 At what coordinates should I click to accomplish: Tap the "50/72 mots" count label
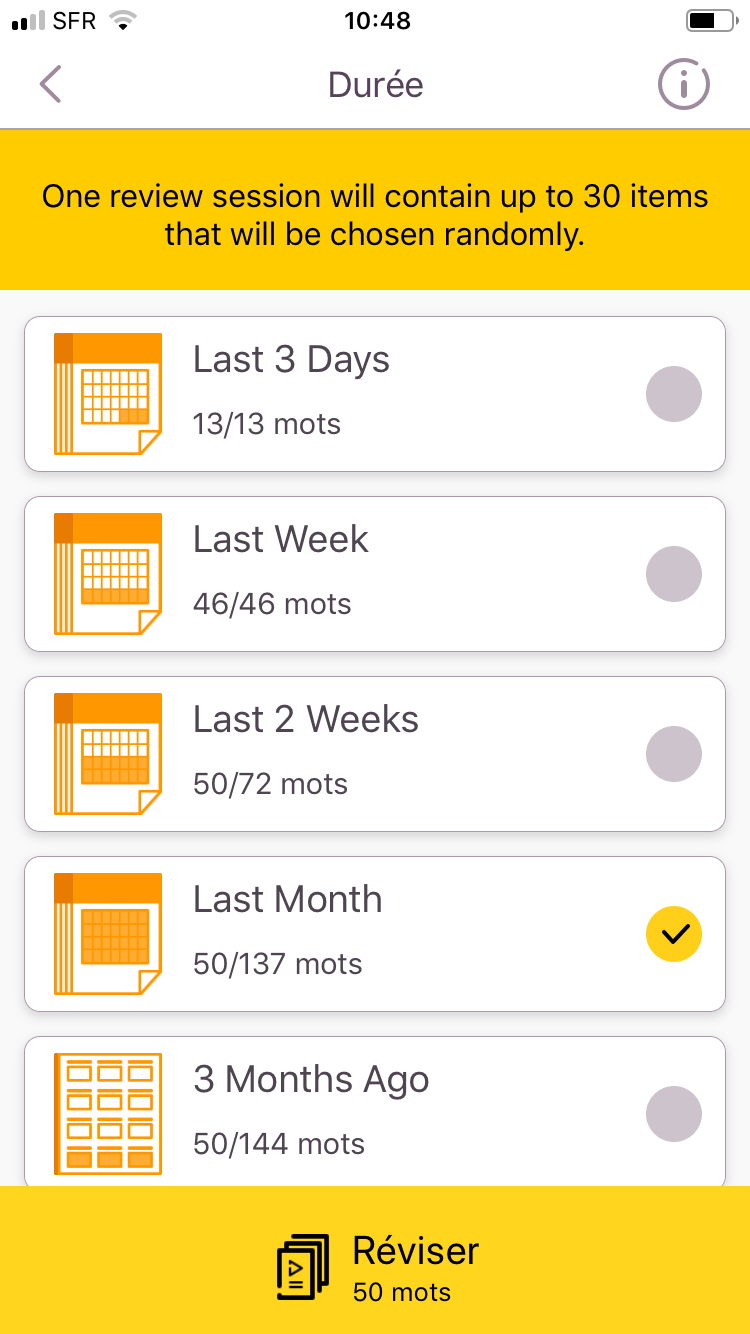coord(270,784)
